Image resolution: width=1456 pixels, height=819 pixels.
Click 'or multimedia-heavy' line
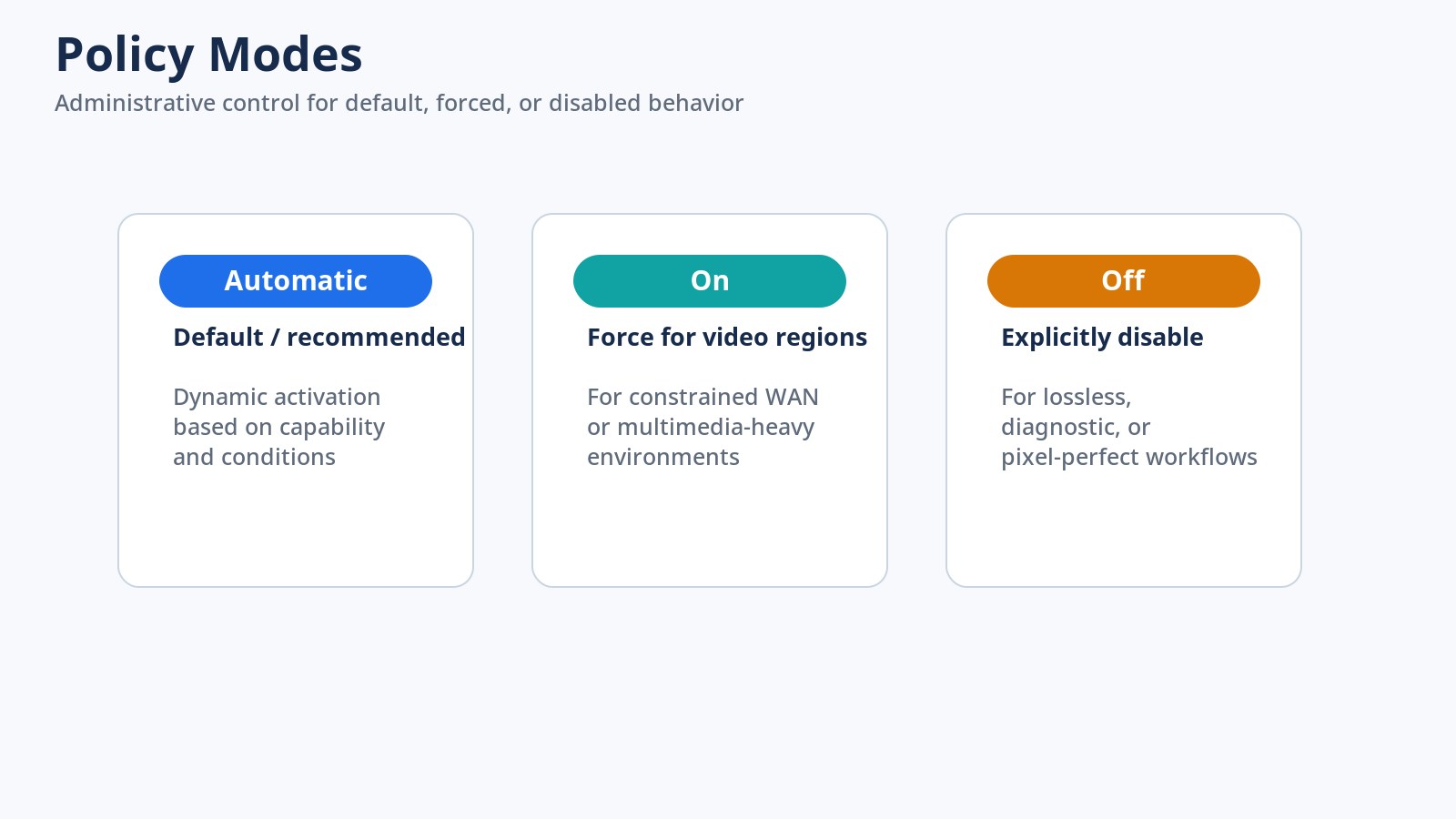[701, 427]
